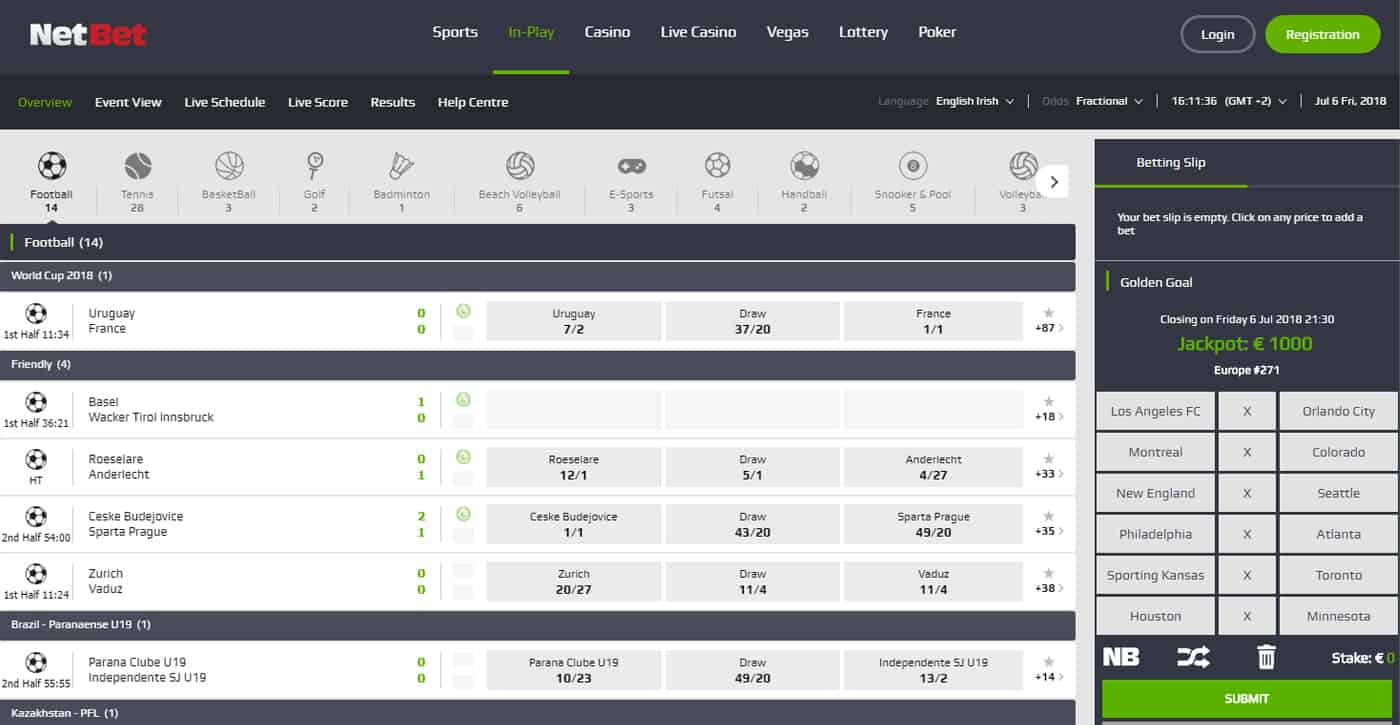1400x725 pixels.
Task: Expand +33 markets for Roeselare match
Action: pyautogui.click(x=1050, y=473)
